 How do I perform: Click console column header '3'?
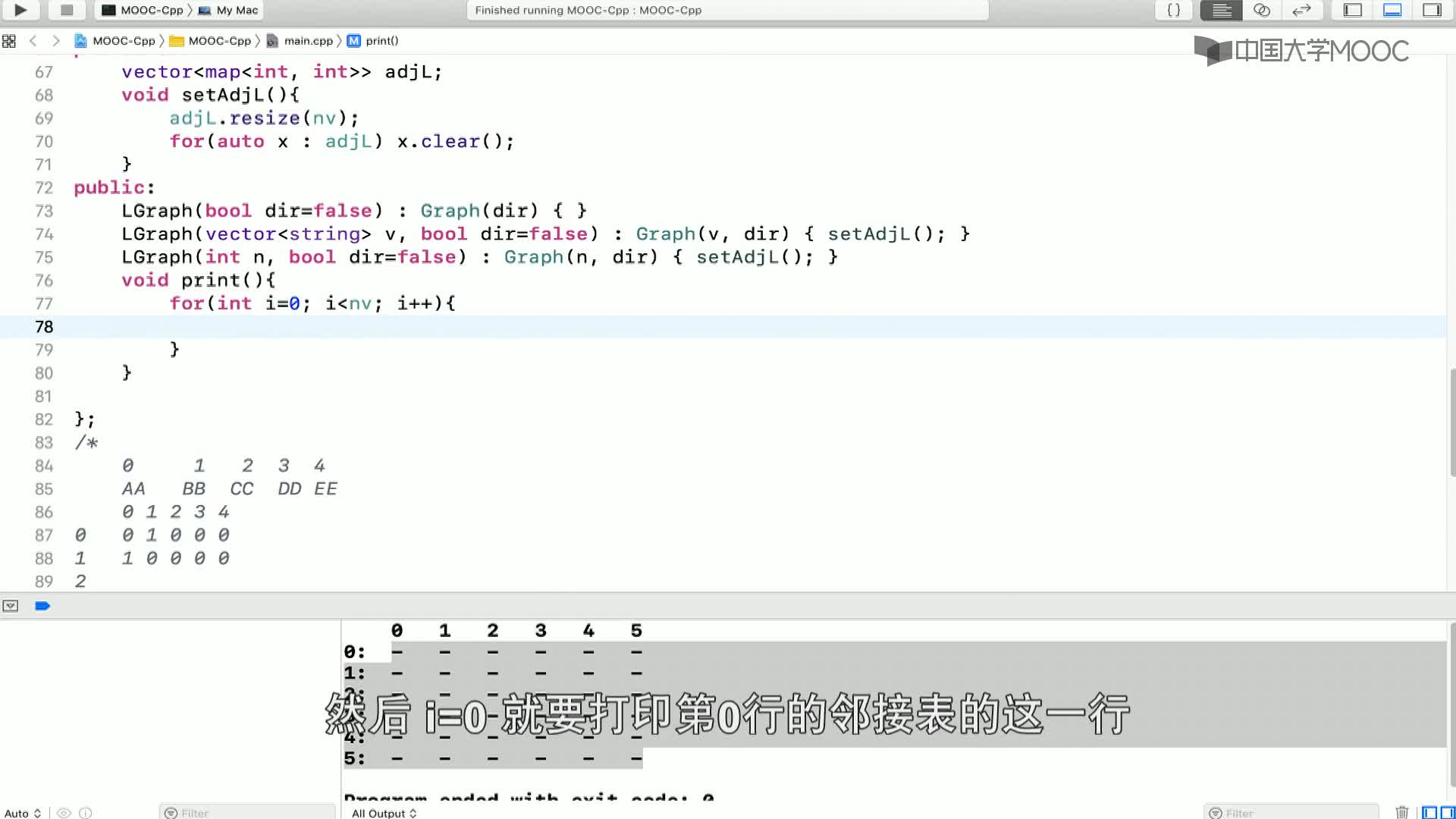coord(541,631)
